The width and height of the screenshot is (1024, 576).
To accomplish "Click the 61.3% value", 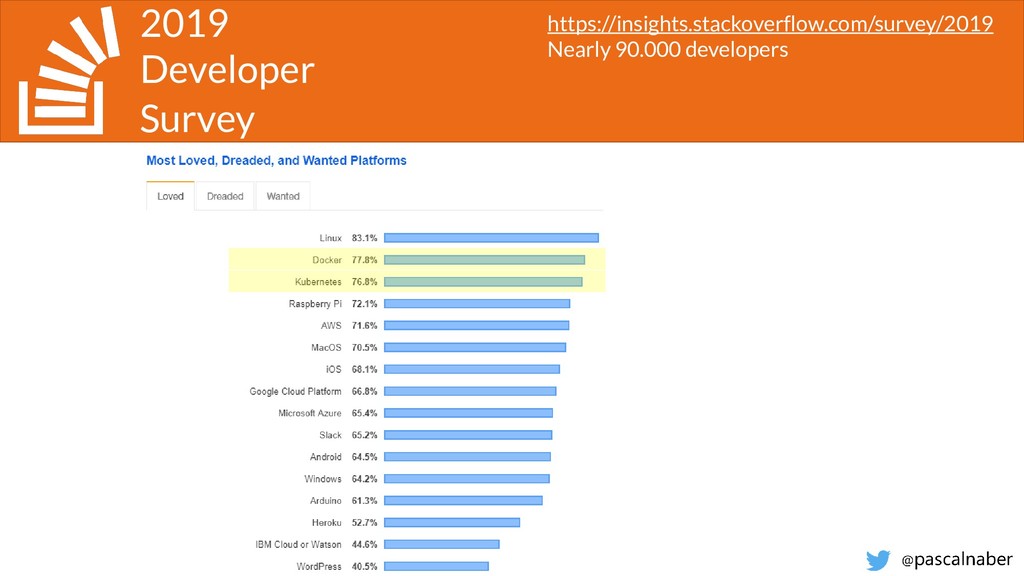I will pos(364,500).
